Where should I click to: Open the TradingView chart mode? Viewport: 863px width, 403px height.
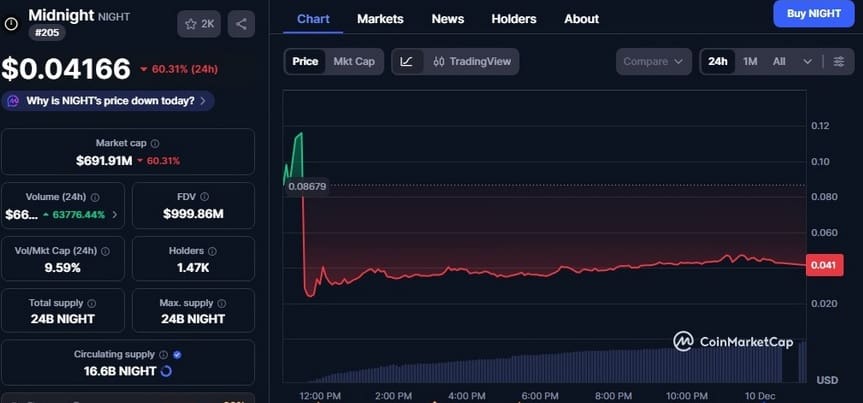(x=472, y=62)
